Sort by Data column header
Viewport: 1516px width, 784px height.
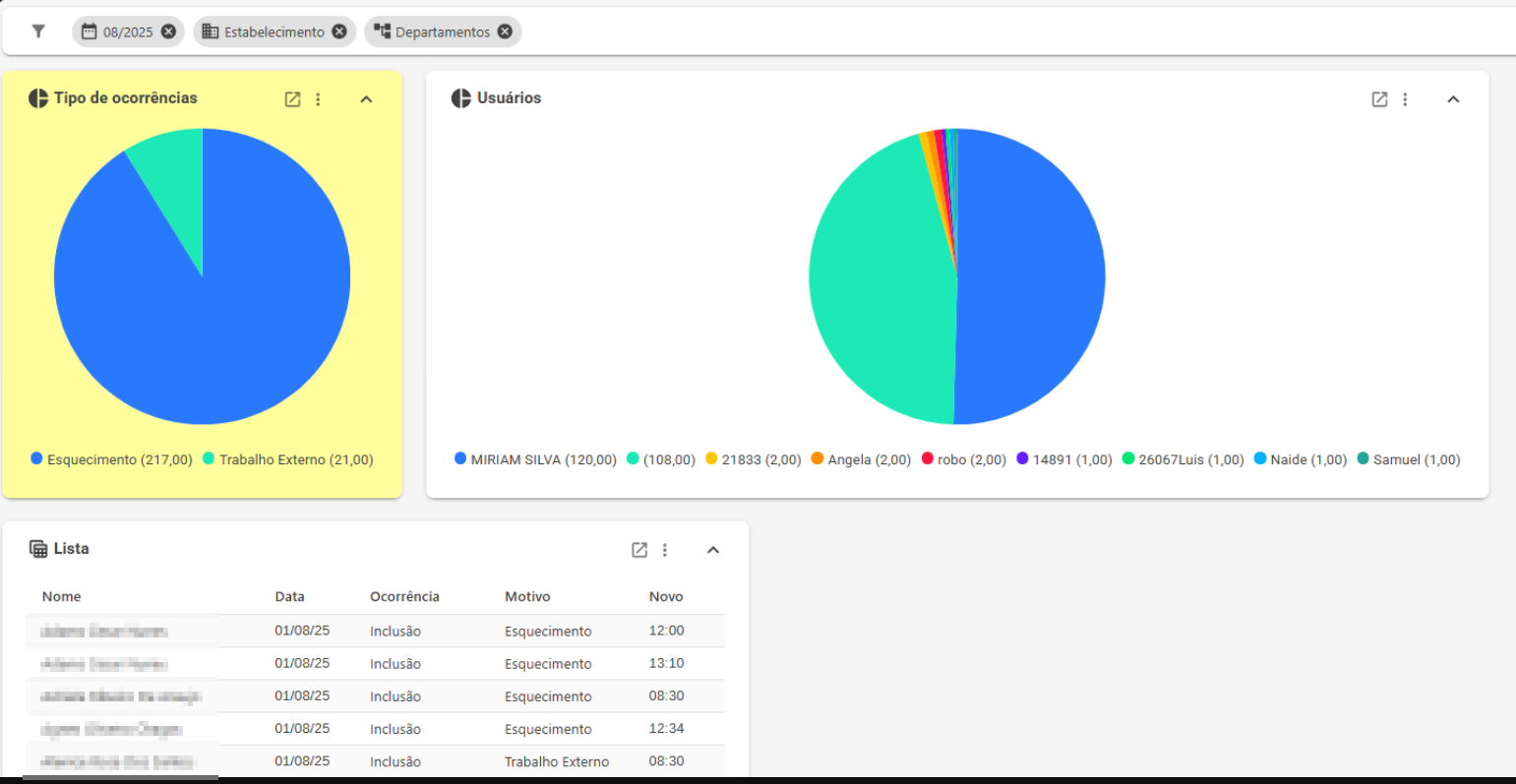tap(289, 597)
